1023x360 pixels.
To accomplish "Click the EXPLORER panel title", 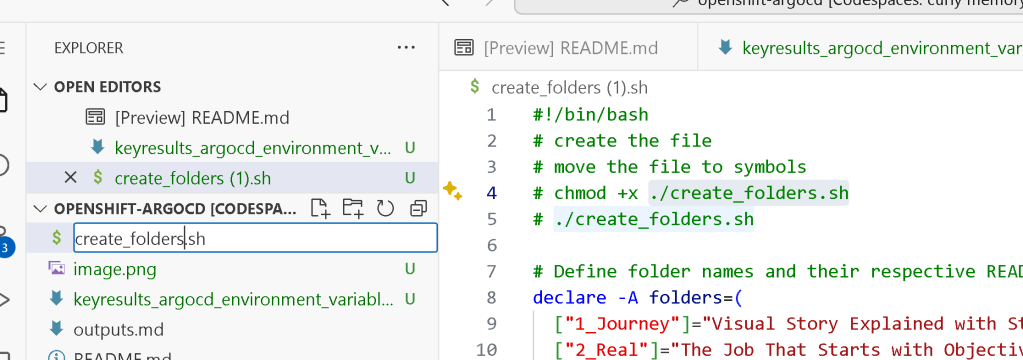I will pos(89,48).
